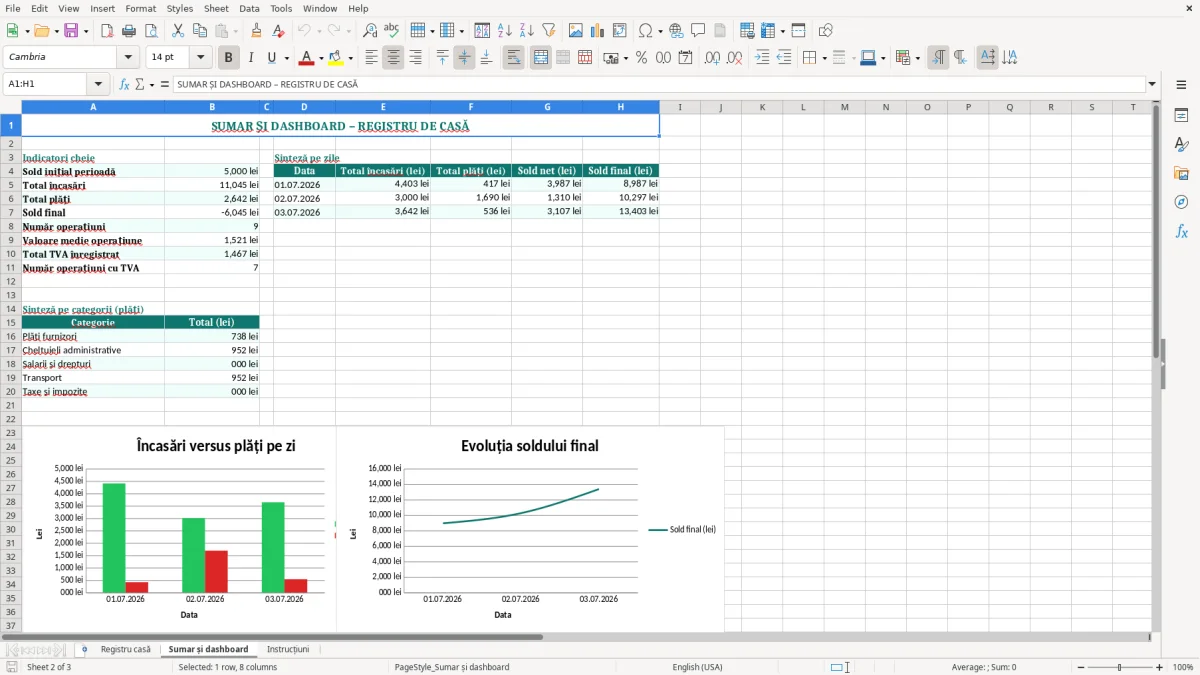
Task: Open the background color dropdown arrow
Action: pyautogui.click(x=350, y=58)
